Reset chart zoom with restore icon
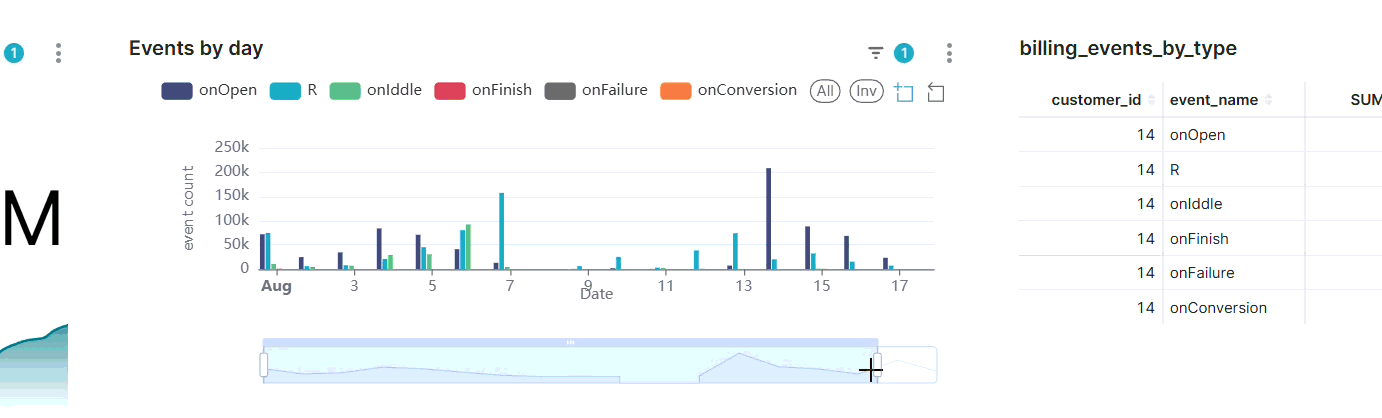Screen dimensions: 1382x418 (x=936, y=92)
